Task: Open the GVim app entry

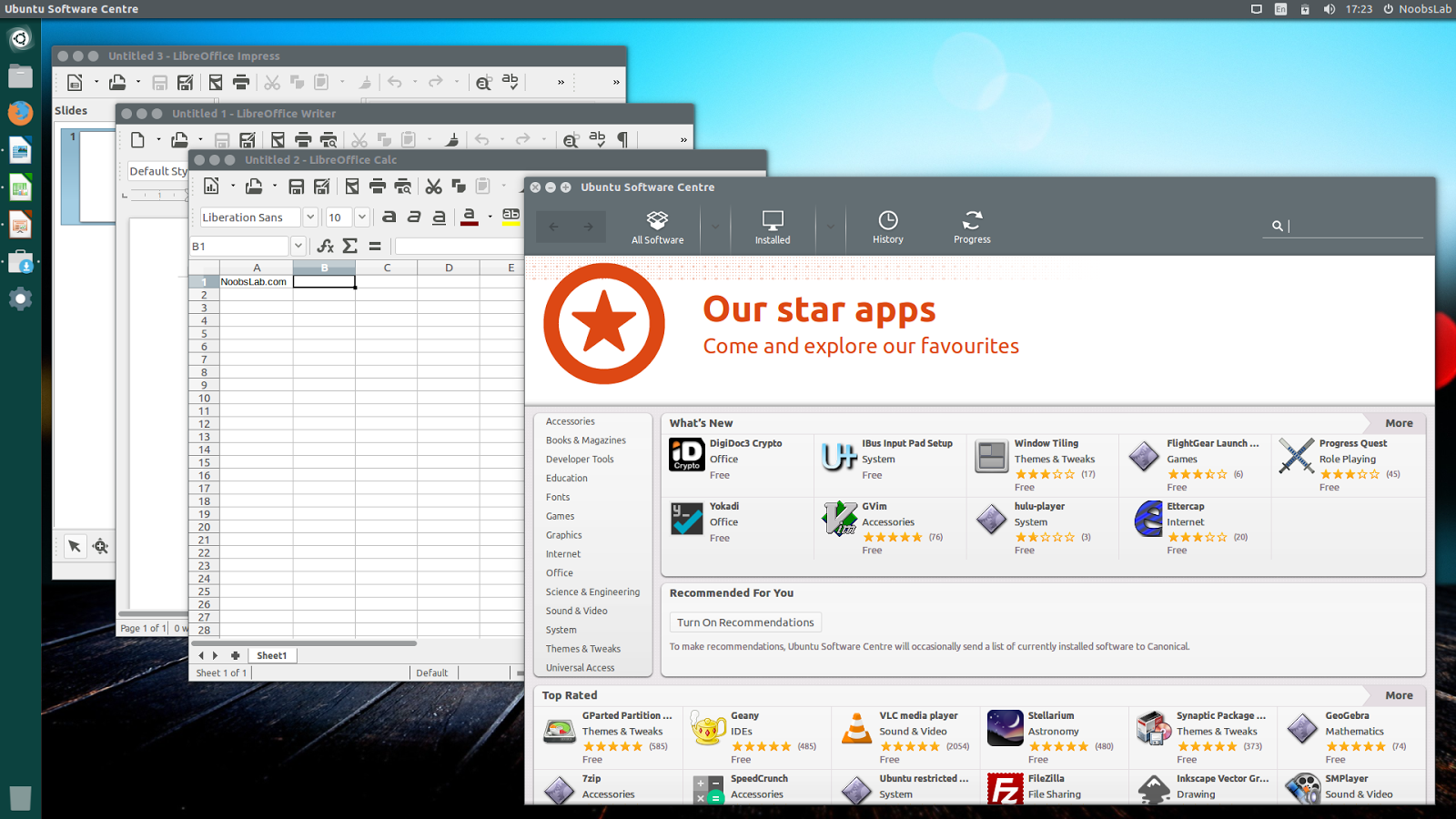Action: [890, 529]
